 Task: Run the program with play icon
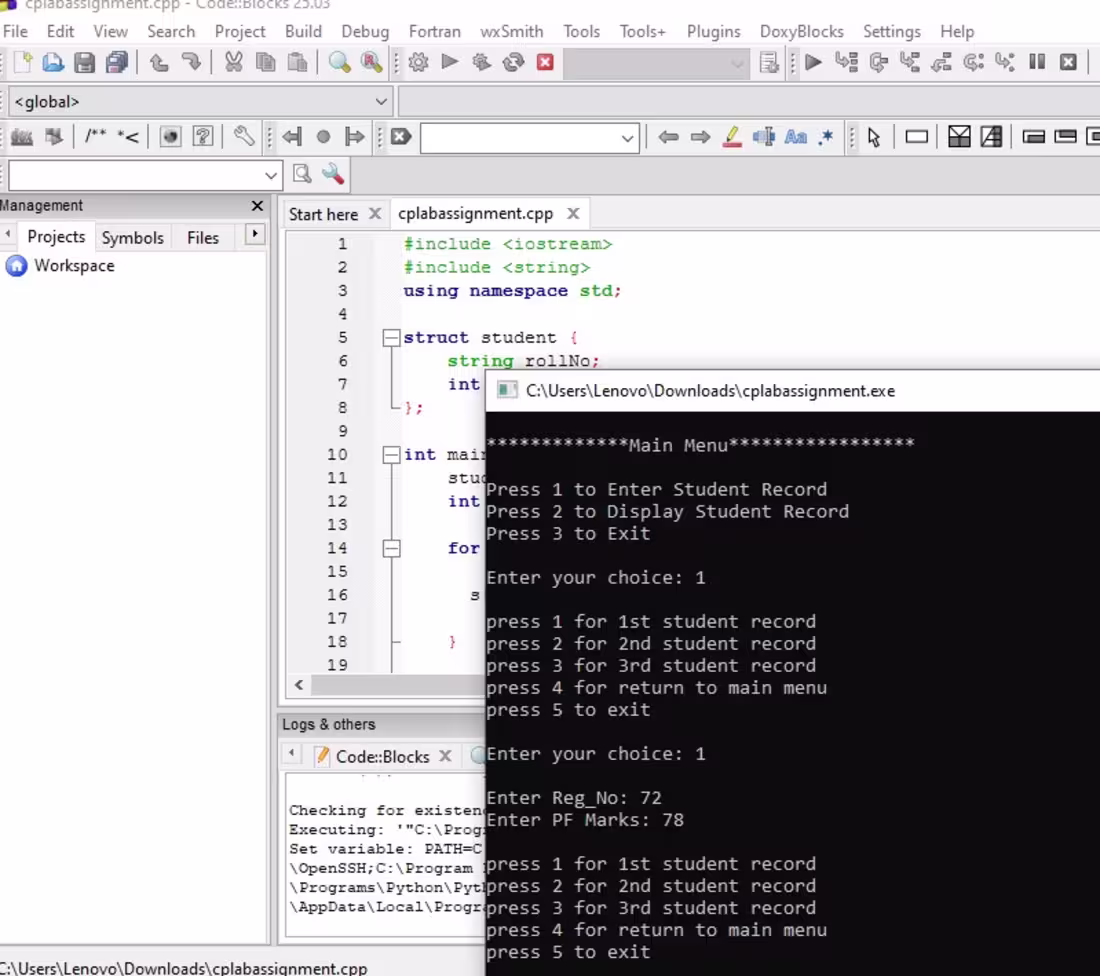pos(450,62)
